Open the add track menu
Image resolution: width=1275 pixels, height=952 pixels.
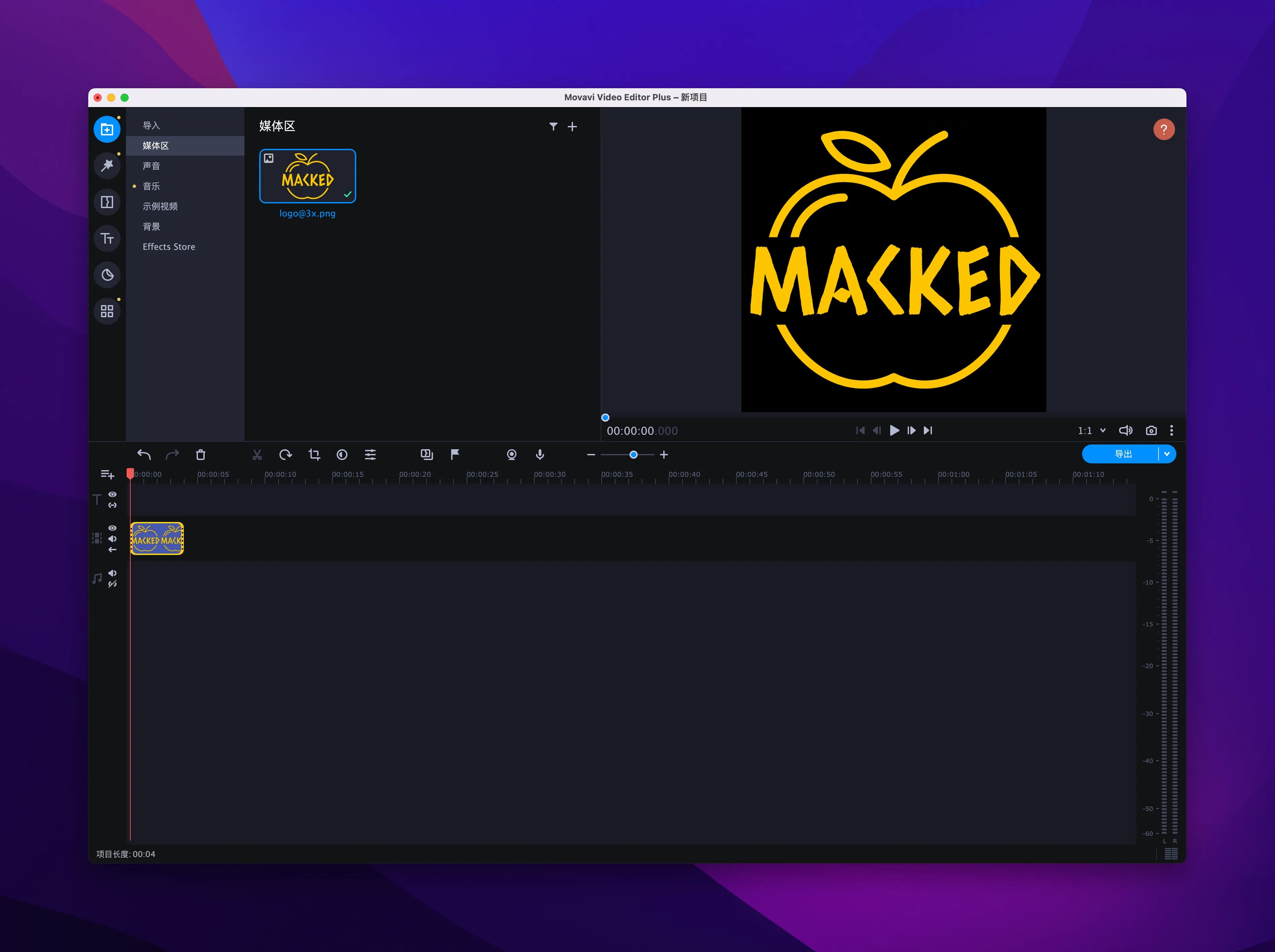pos(107,474)
